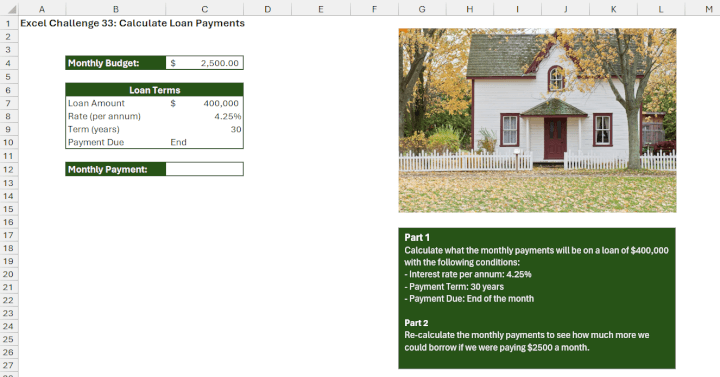720x377 pixels.
Task: Select the 'End' payment due cell
Action: [x=205, y=142]
